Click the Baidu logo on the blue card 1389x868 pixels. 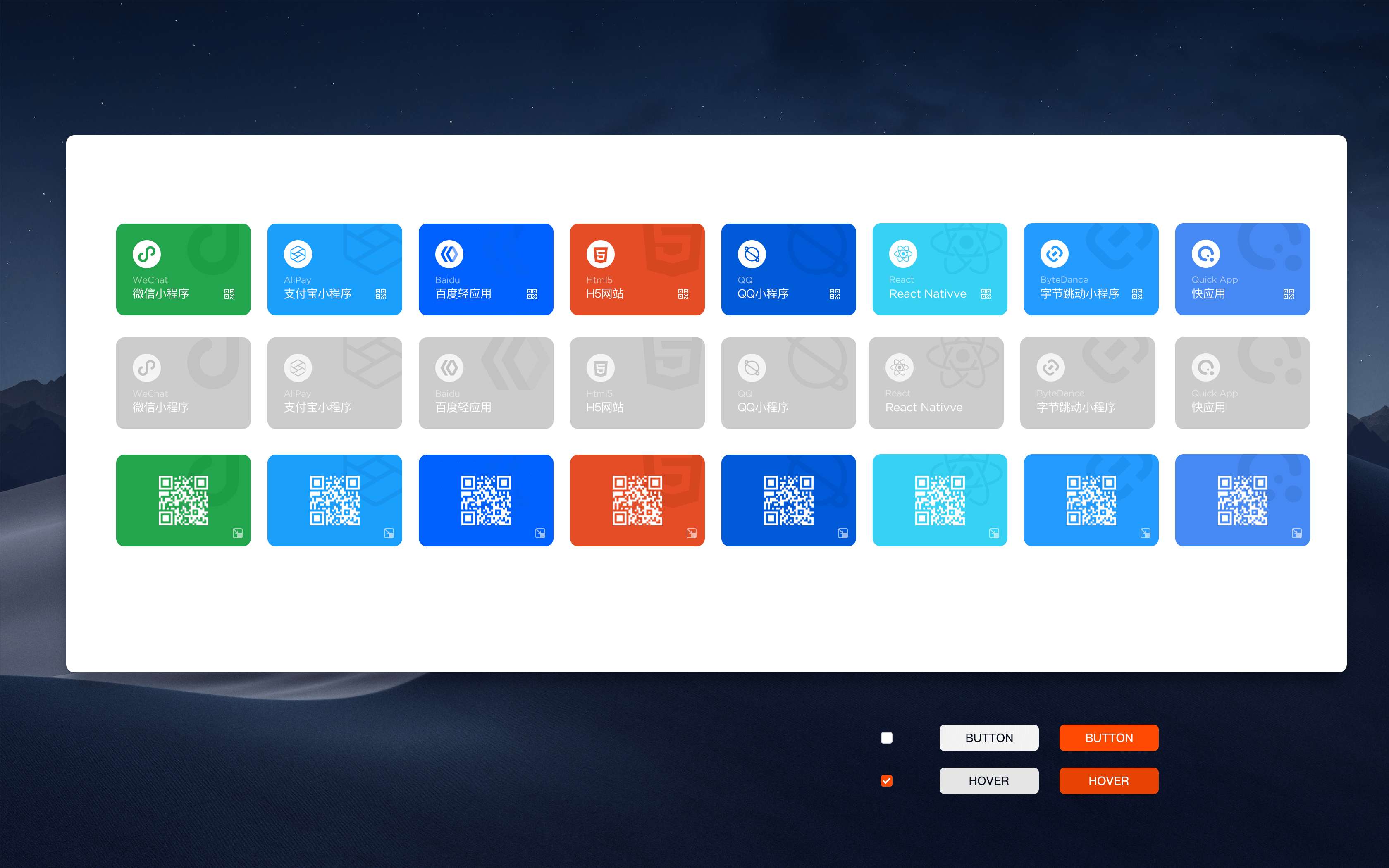click(449, 254)
